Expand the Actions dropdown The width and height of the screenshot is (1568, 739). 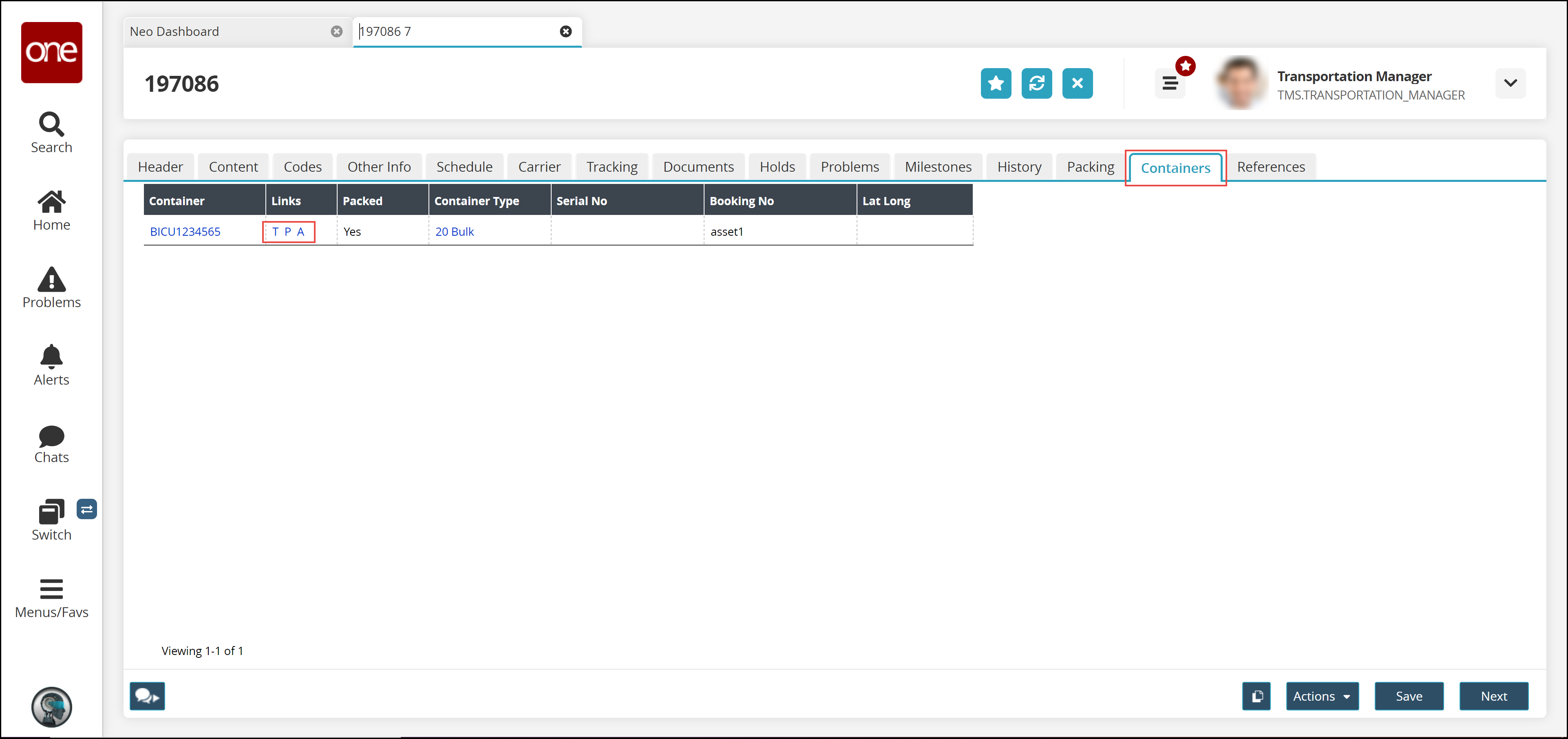pos(1321,696)
